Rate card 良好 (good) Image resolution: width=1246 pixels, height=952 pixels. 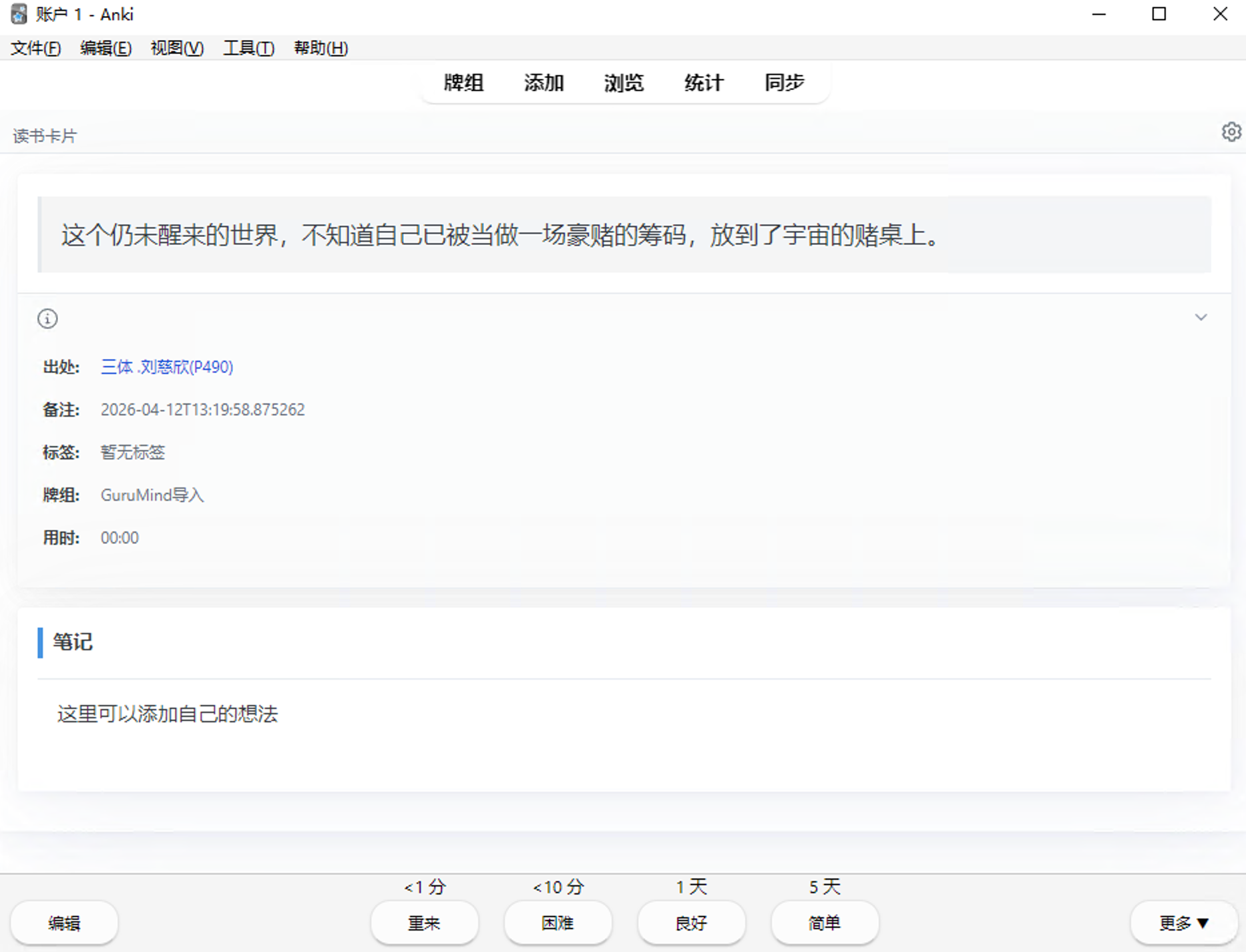691,923
